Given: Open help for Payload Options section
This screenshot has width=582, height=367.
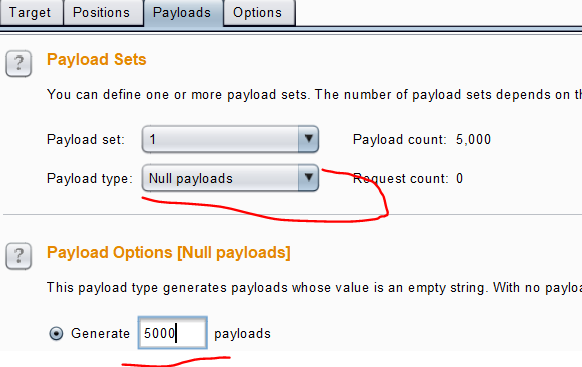Looking at the screenshot, I should tap(19, 256).
